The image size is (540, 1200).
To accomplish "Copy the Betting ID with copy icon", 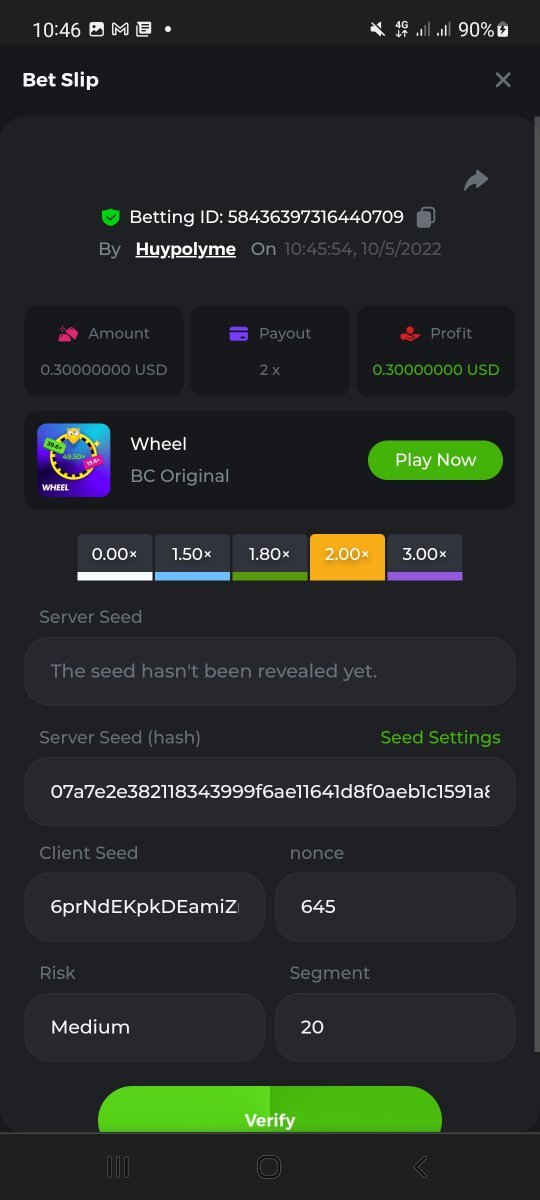I will pos(426,217).
